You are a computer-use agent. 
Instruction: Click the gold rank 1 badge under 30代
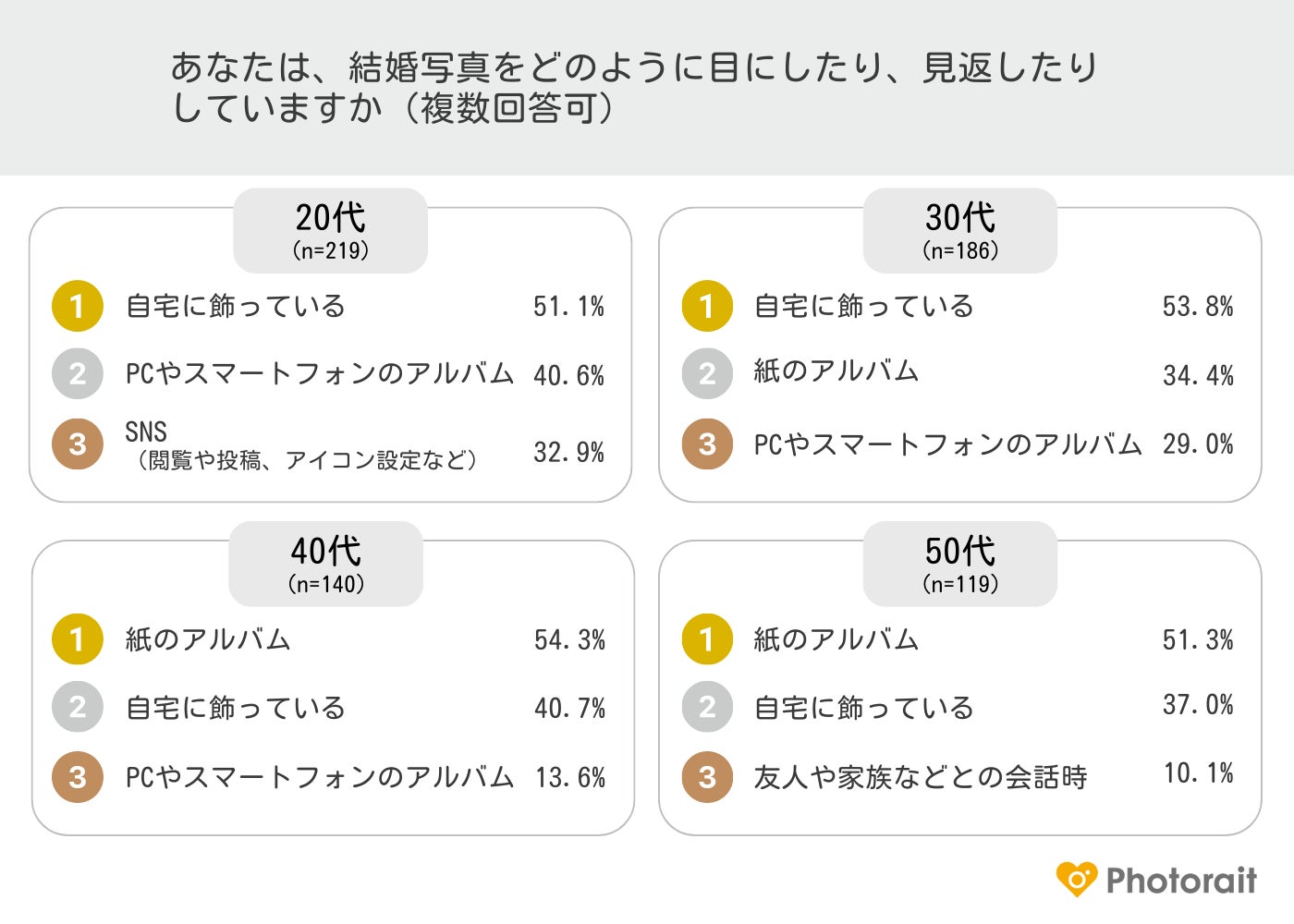click(707, 306)
